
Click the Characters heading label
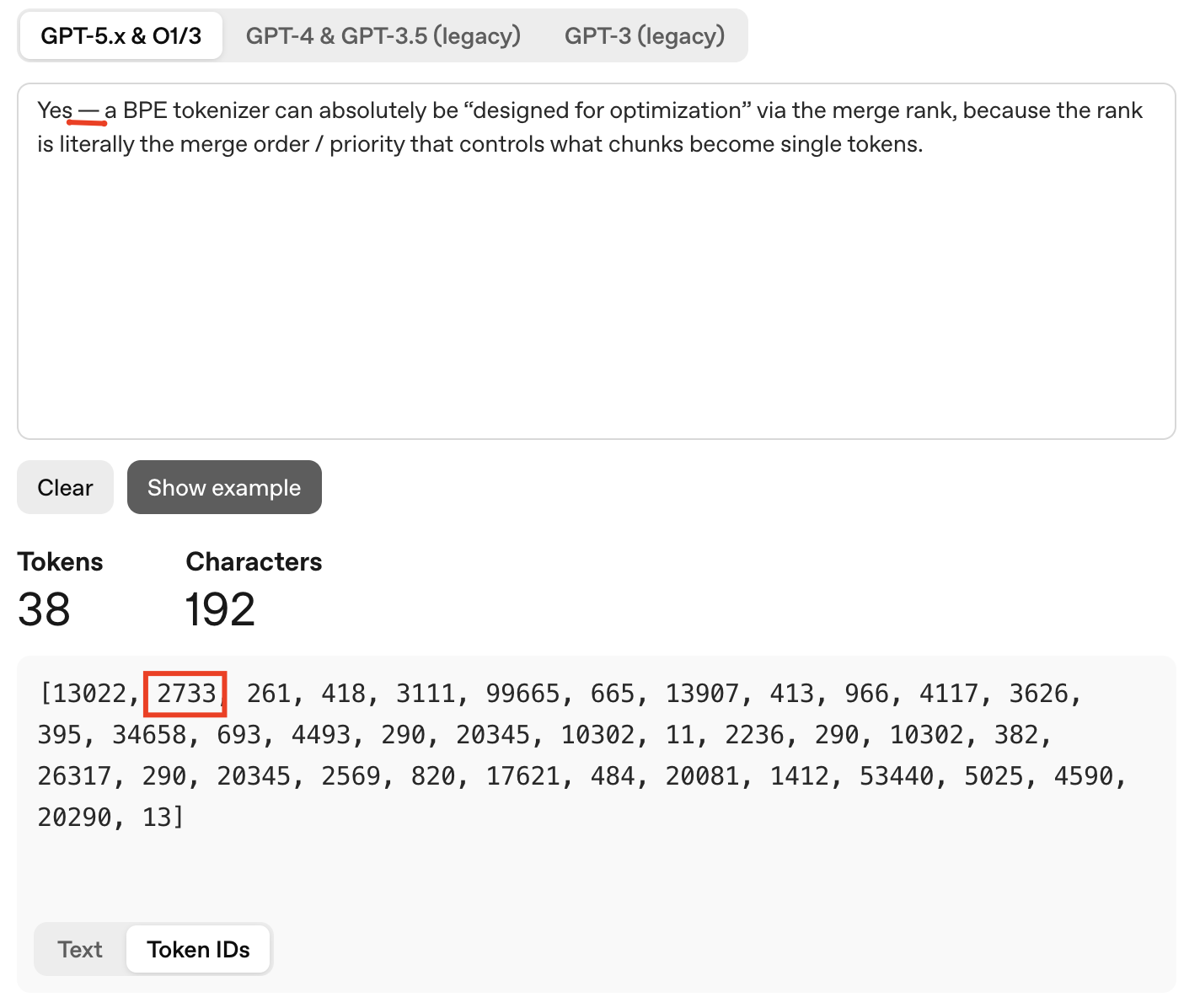254,561
